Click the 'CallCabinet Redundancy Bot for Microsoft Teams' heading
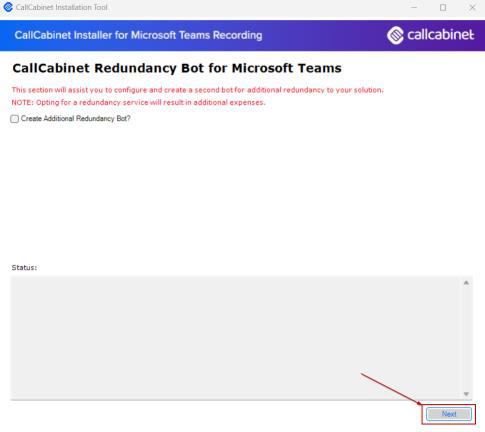Image resolution: width=485 pixels, height=432 pixels. [177, 68]
